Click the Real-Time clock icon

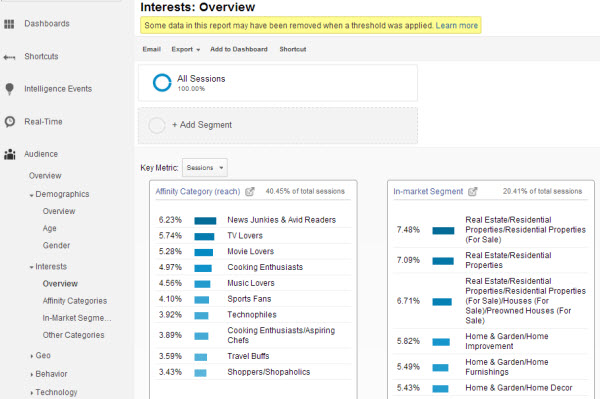click(x=10, y=122)
